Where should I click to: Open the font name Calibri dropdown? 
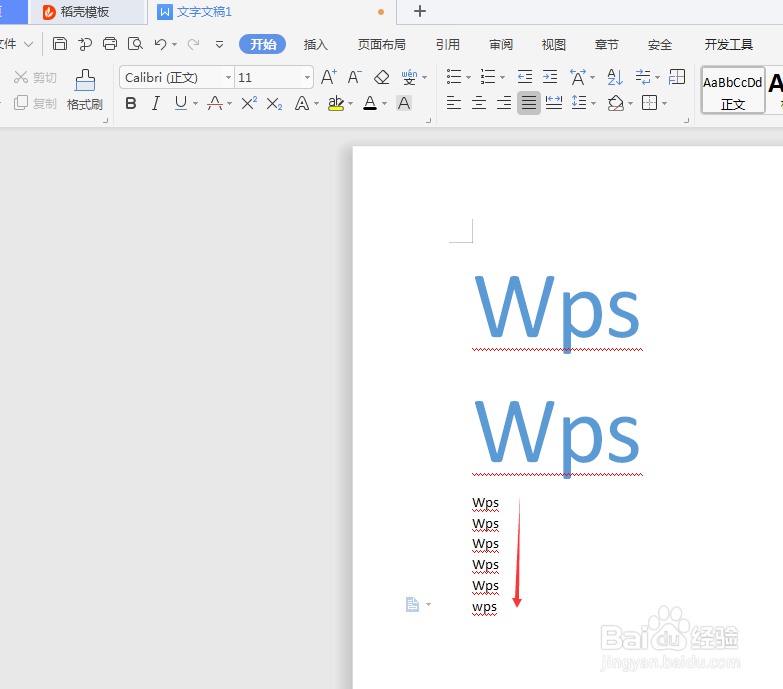coord(228,77)
